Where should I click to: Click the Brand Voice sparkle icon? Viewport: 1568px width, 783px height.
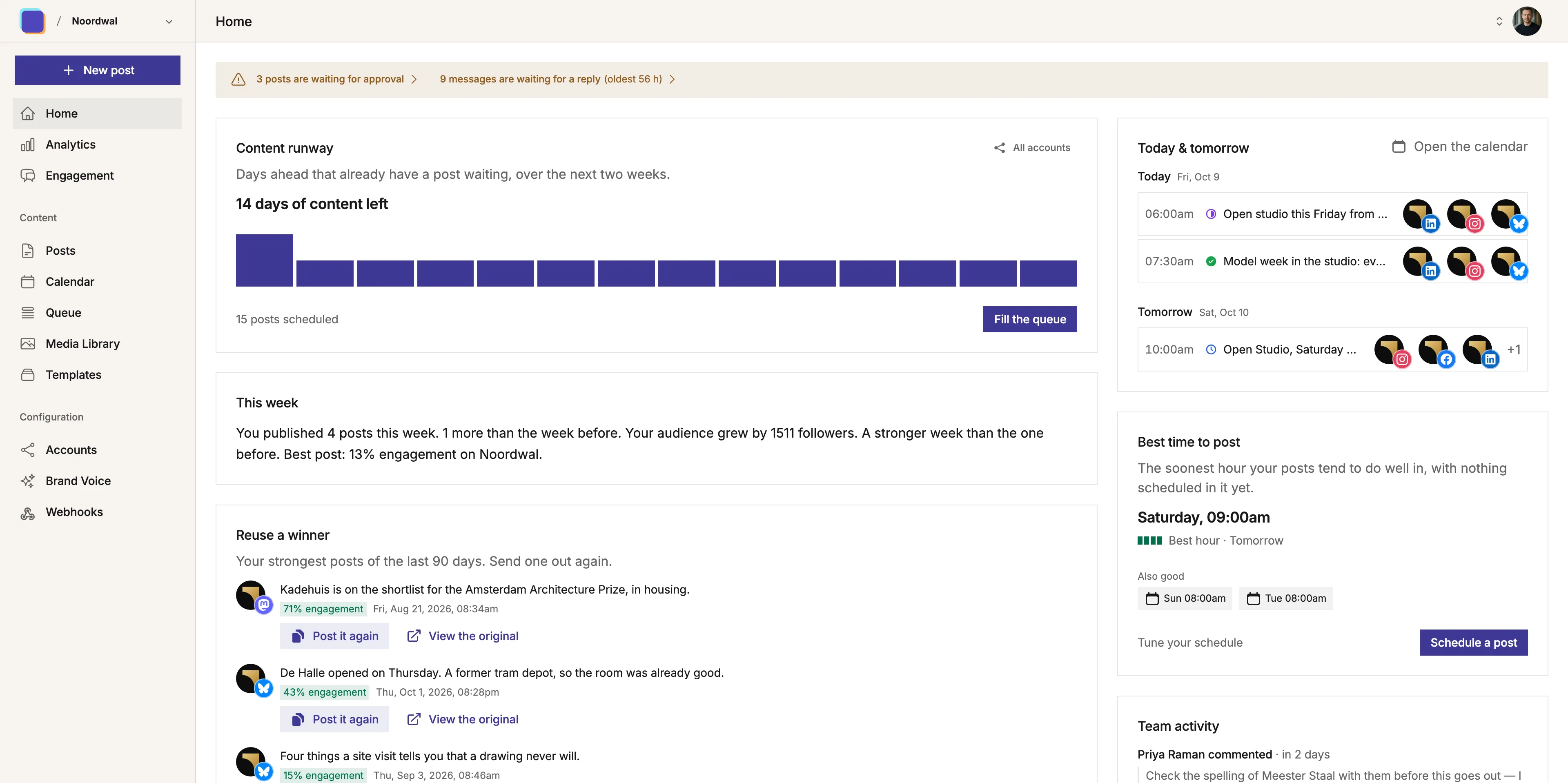[x=27, y=480]
